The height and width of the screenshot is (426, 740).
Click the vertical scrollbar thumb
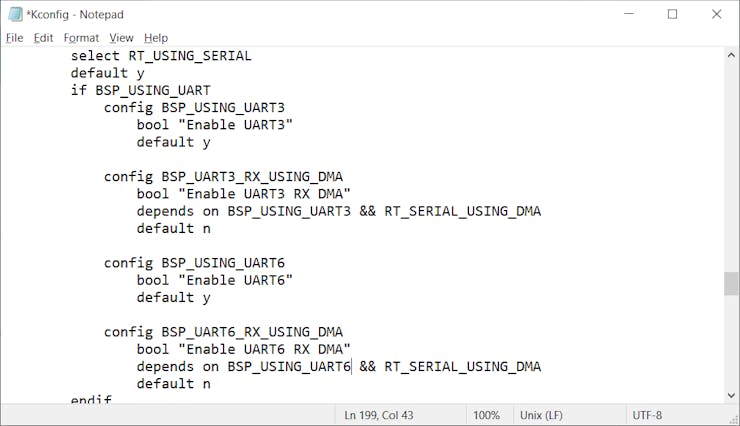pos(731,283)
